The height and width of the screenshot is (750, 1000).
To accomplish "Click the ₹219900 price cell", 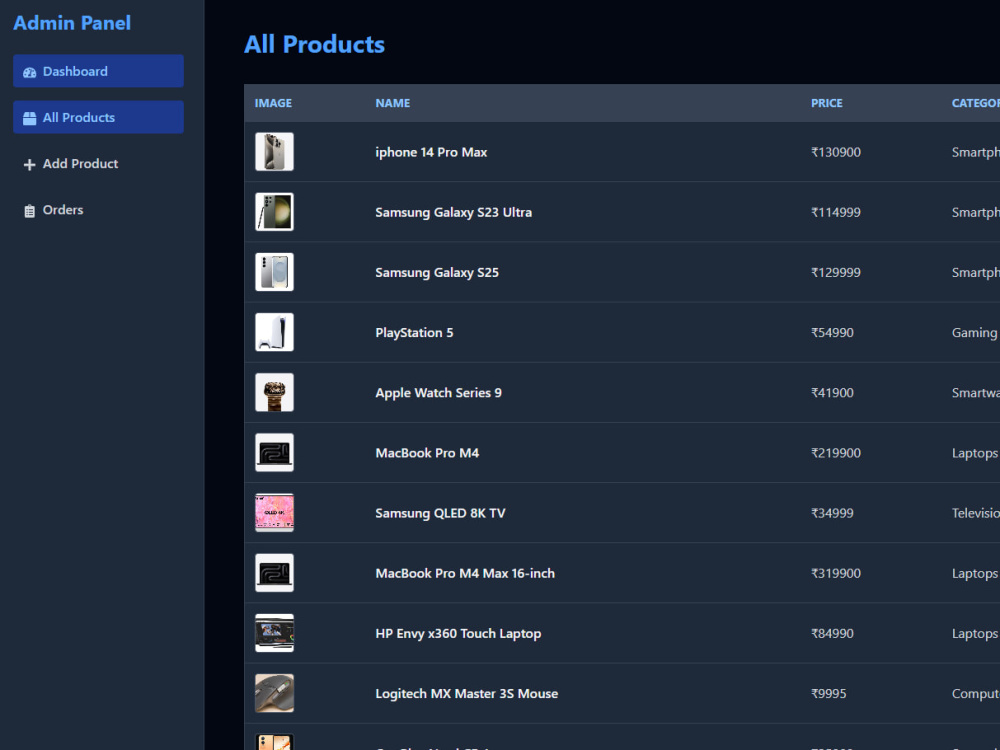I will tap(835, 453).
